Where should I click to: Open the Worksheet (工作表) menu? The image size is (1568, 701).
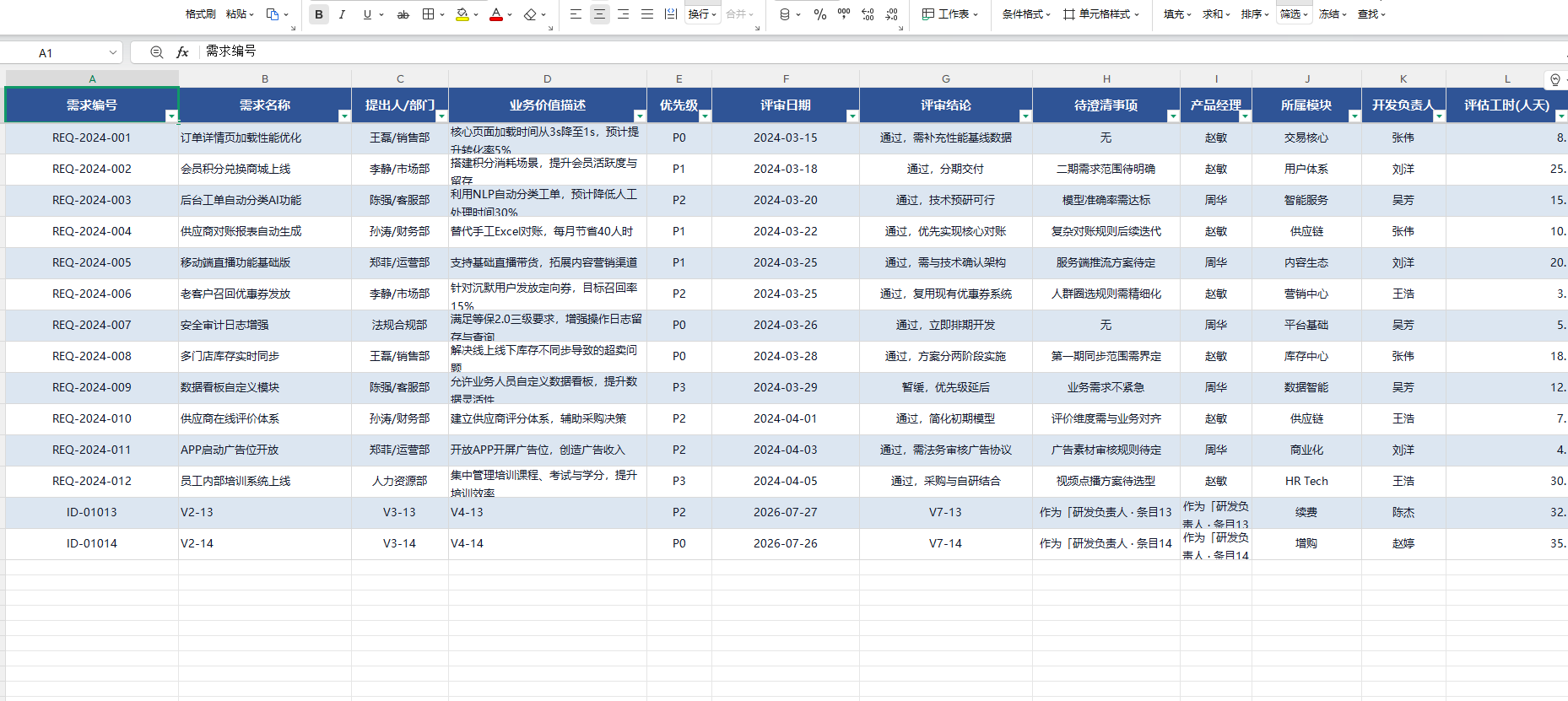pyautogui.click(x=950, y=14)
